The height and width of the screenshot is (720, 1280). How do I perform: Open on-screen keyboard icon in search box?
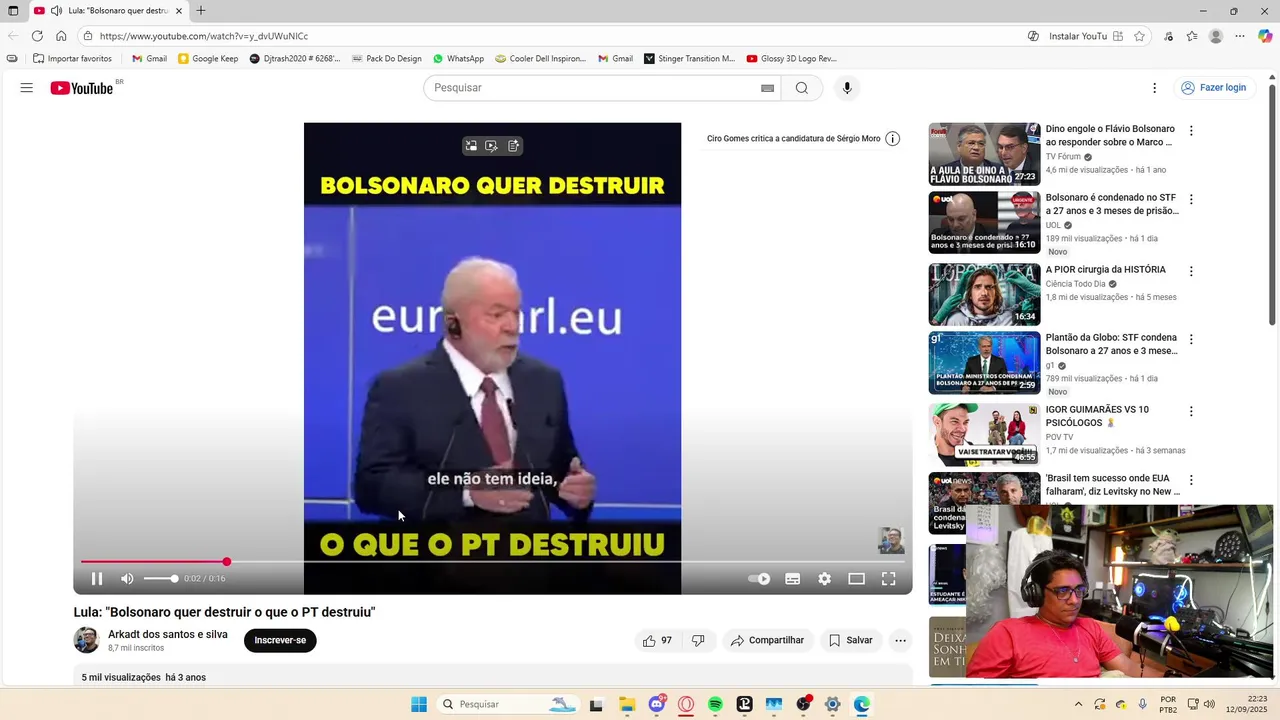coord(768,88)
